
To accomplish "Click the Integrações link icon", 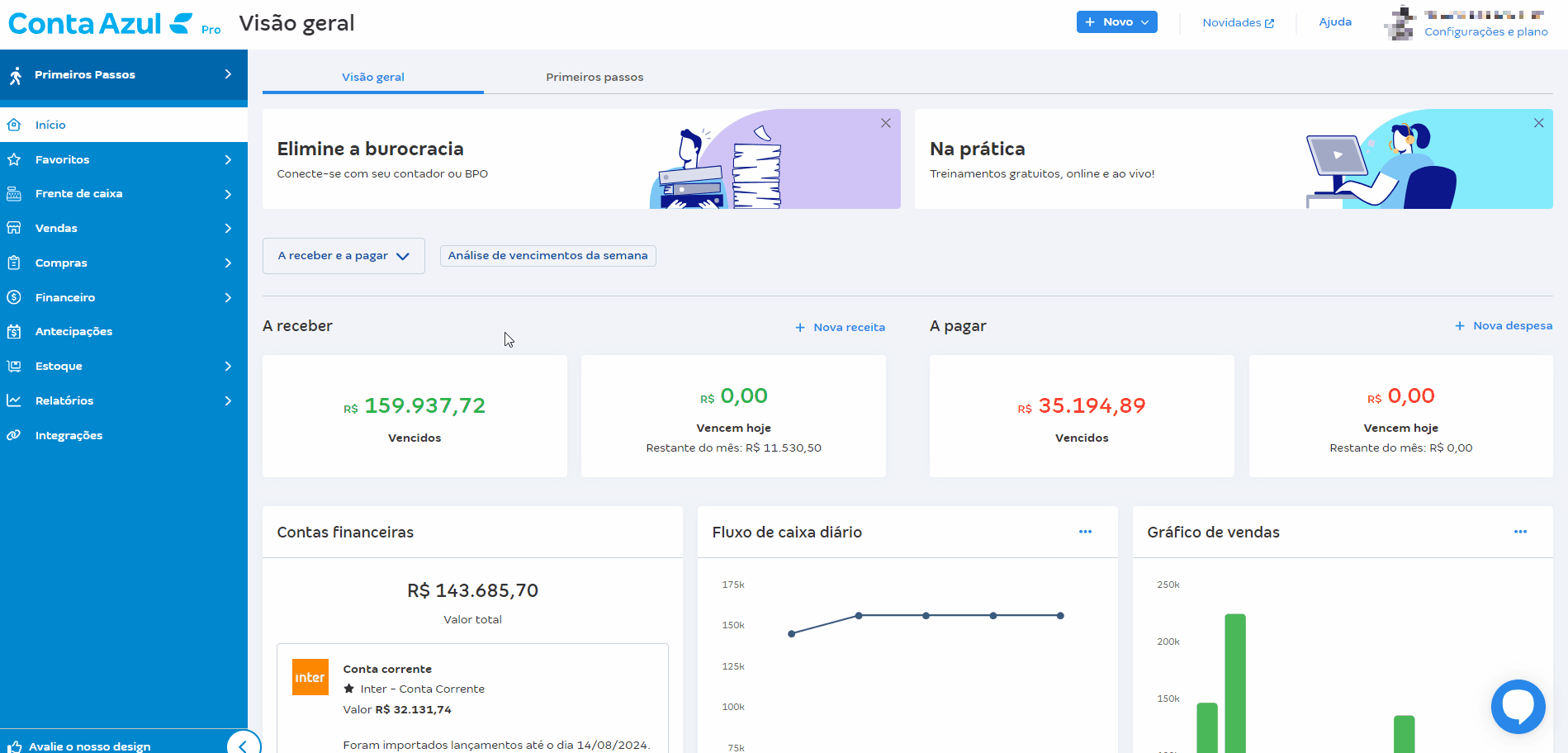I will point(14,435).
